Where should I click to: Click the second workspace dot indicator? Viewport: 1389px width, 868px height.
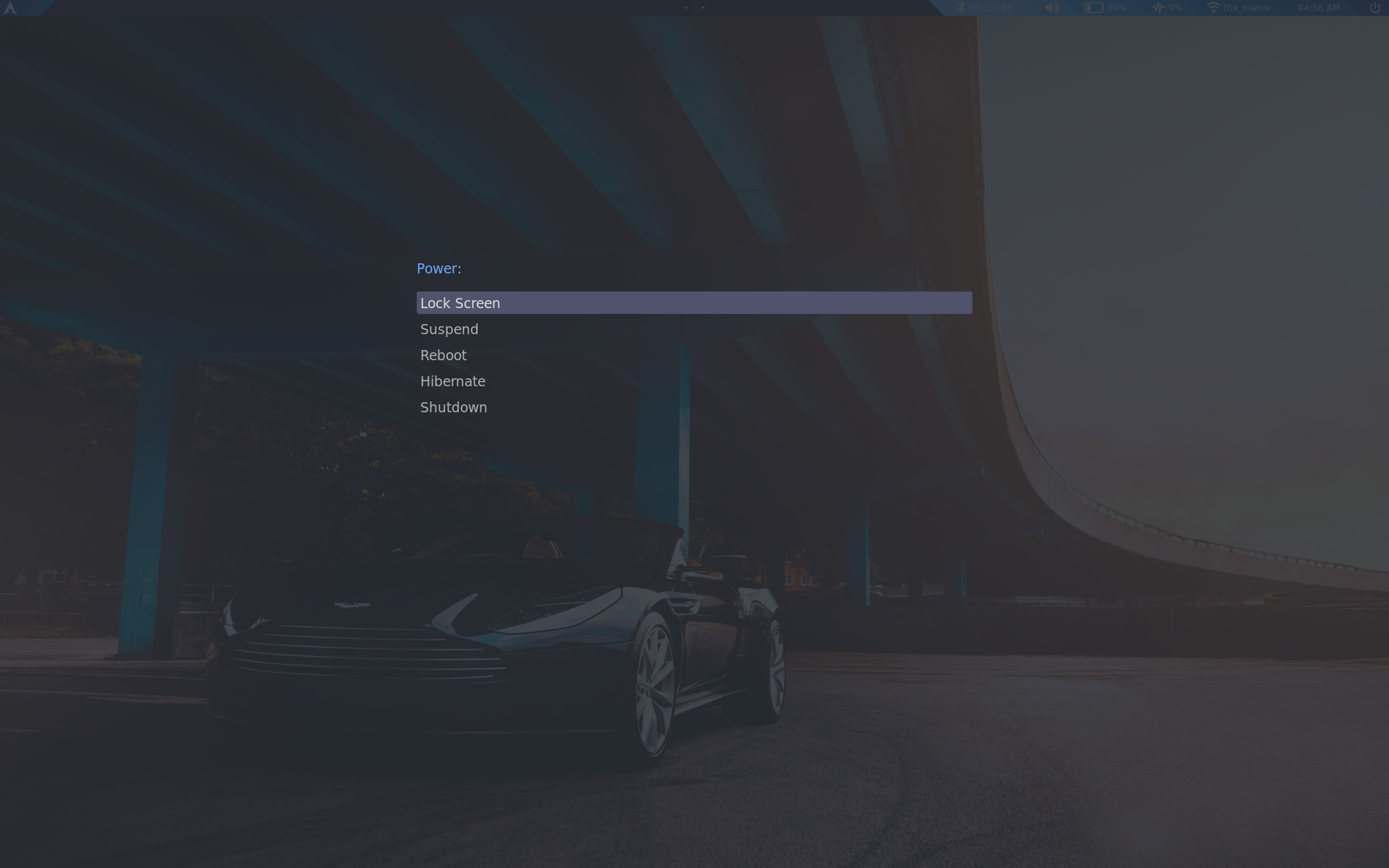702,8
